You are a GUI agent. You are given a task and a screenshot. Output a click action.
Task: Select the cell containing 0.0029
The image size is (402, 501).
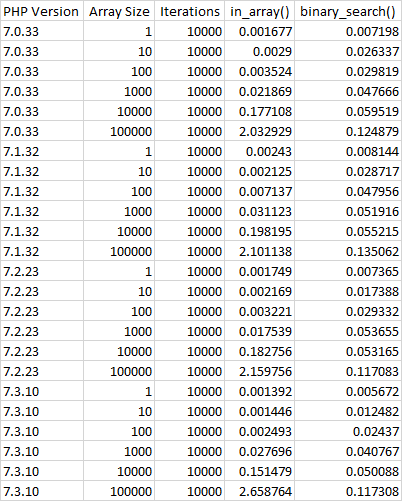tap(260, 51)
